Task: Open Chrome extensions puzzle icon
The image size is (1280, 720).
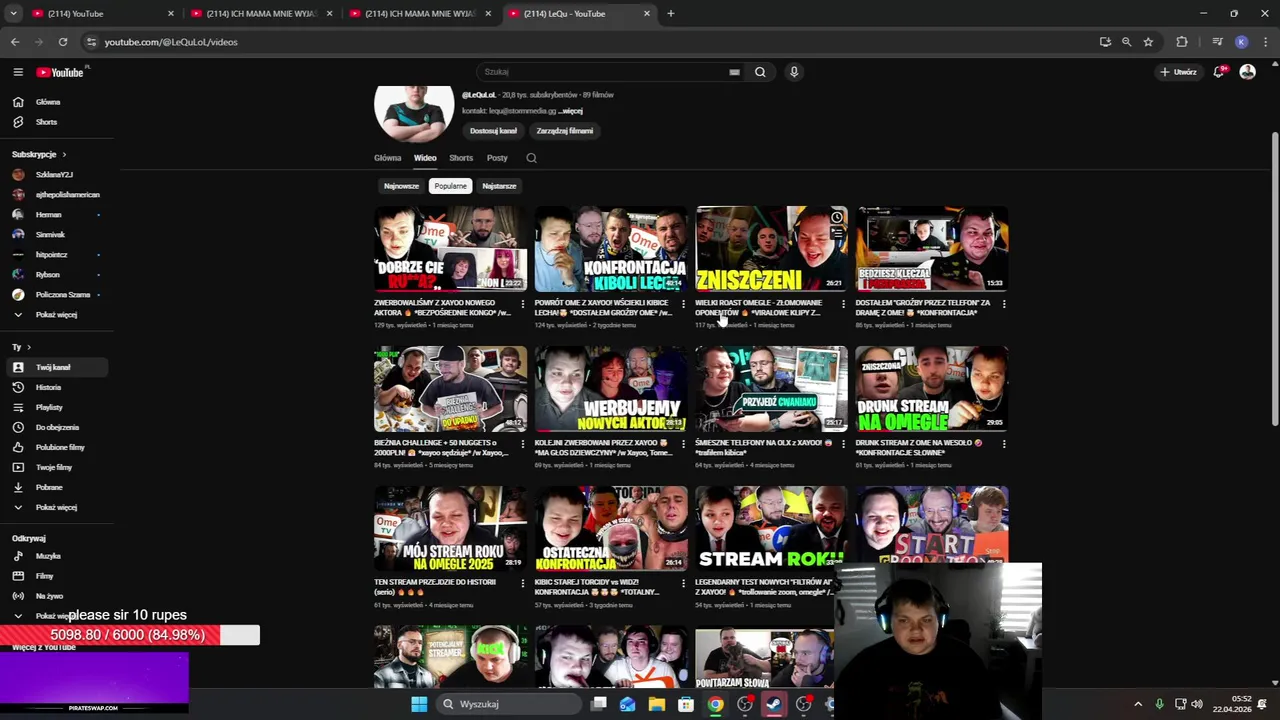Action: coord(1182,42)
